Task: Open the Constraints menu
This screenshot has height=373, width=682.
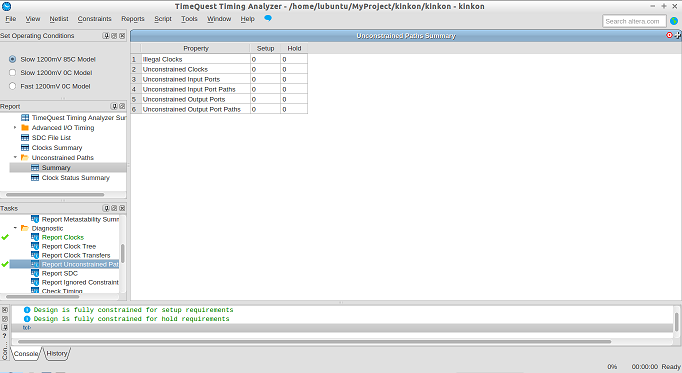Action: pyautogui.click(x=94, y=19)
